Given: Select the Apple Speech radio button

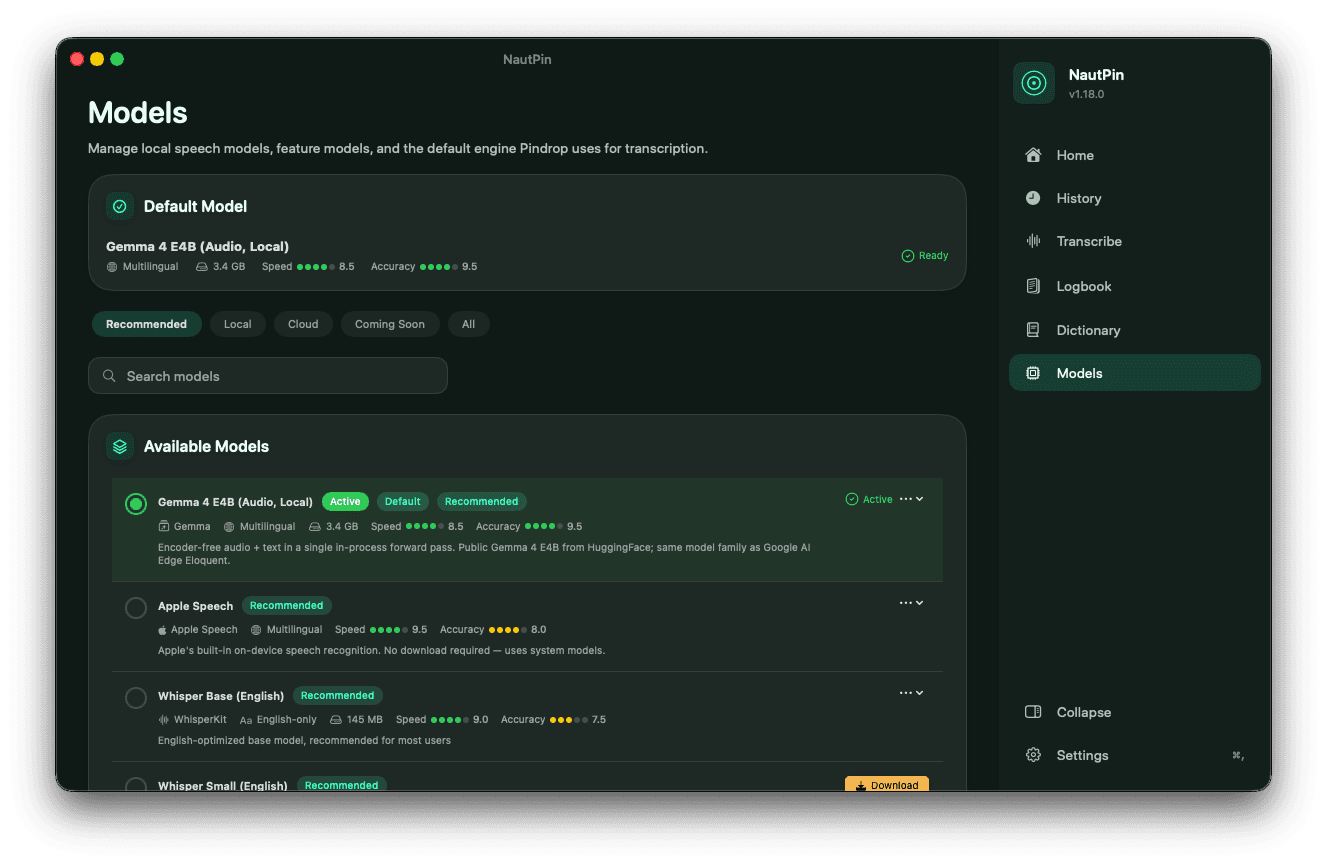Looking at the screenshot, I should point(136,607).
